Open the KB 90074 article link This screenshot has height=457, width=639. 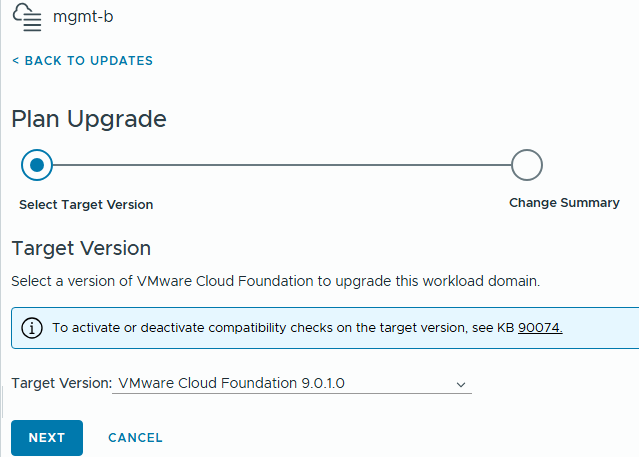point(540,328)
